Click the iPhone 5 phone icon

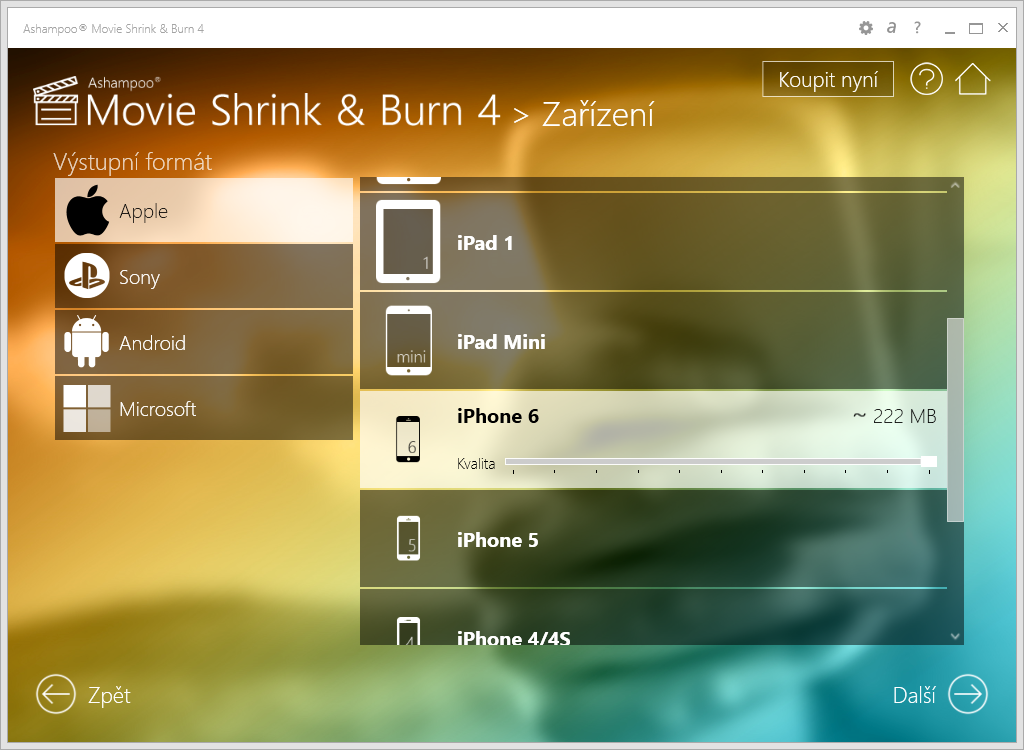click(x=408, y=538)
